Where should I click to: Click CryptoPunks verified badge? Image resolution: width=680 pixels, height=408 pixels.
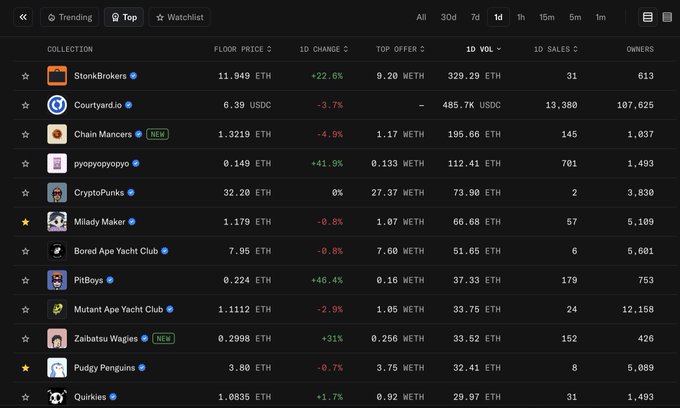pos(131,192)
